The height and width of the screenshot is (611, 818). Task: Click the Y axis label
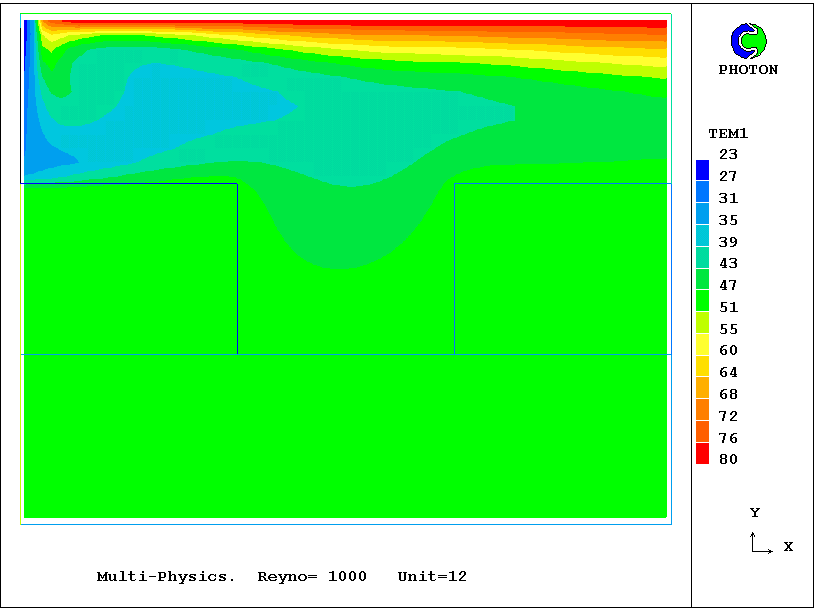(x=755, y=513)
